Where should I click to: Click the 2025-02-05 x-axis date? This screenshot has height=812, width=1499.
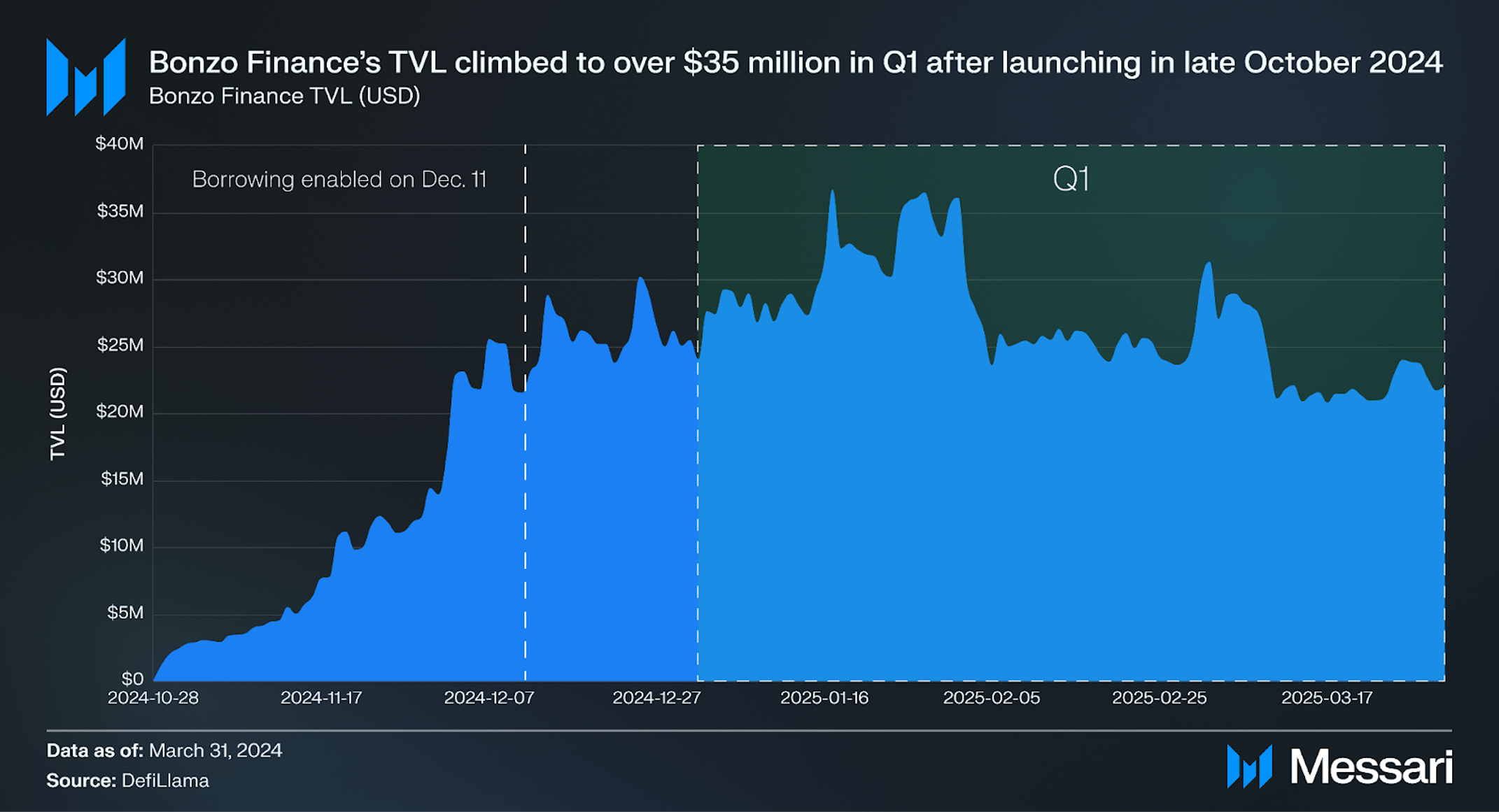click(992, 698)
